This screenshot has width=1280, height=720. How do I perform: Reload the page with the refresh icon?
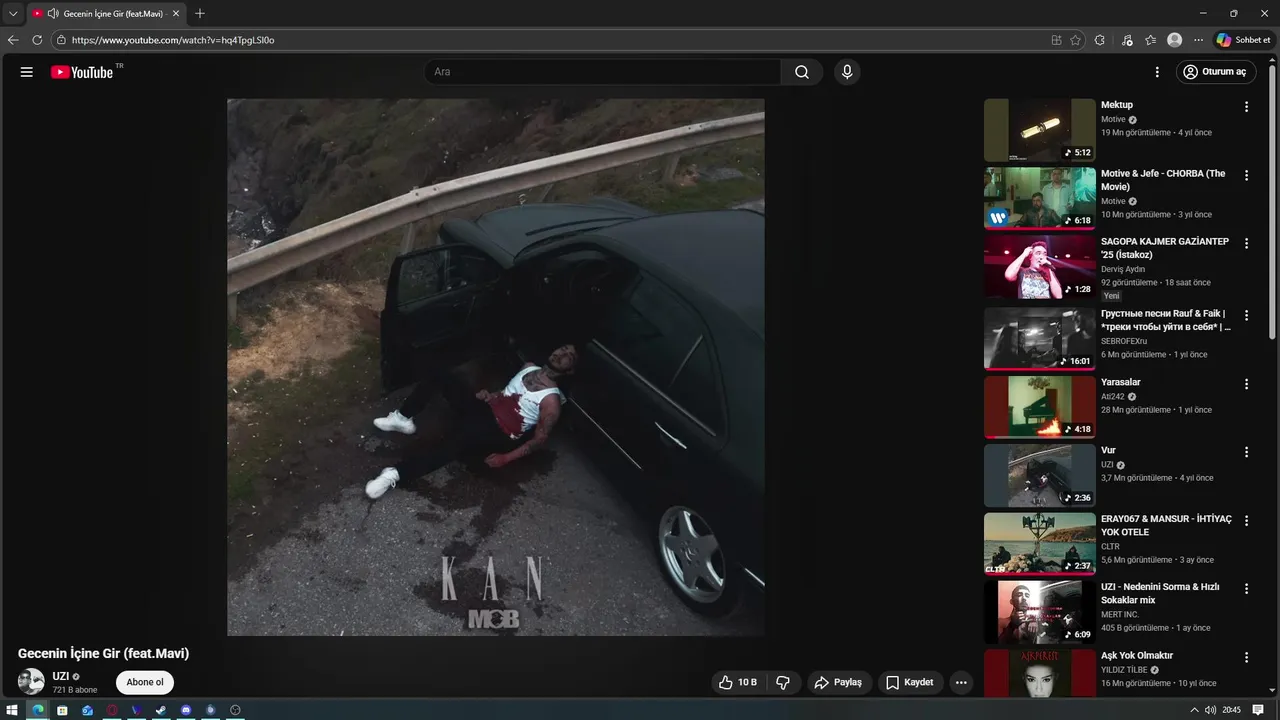(37, 40)
